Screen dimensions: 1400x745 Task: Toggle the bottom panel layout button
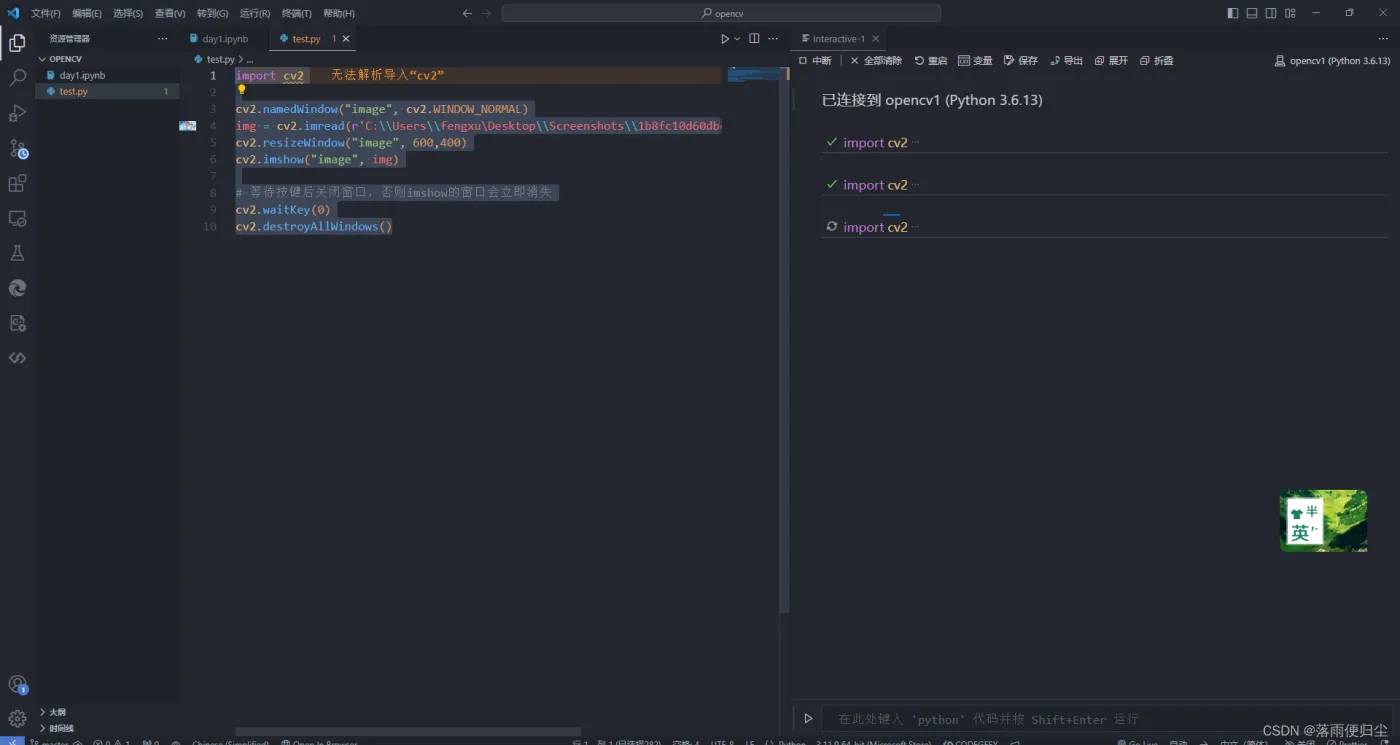tap(1251, 13)
